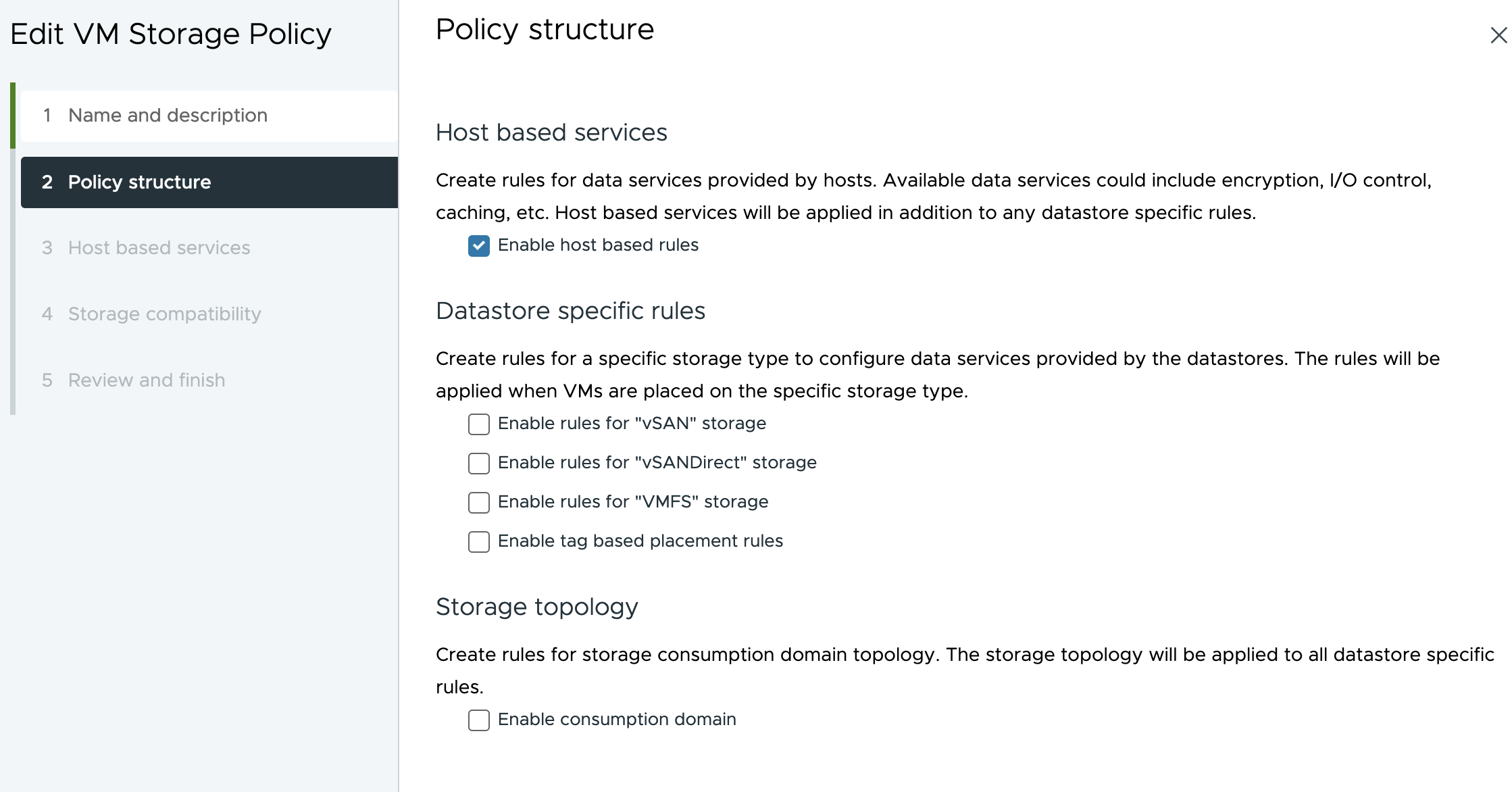Click the 'Enable host based rules' label text

point(598,245)
